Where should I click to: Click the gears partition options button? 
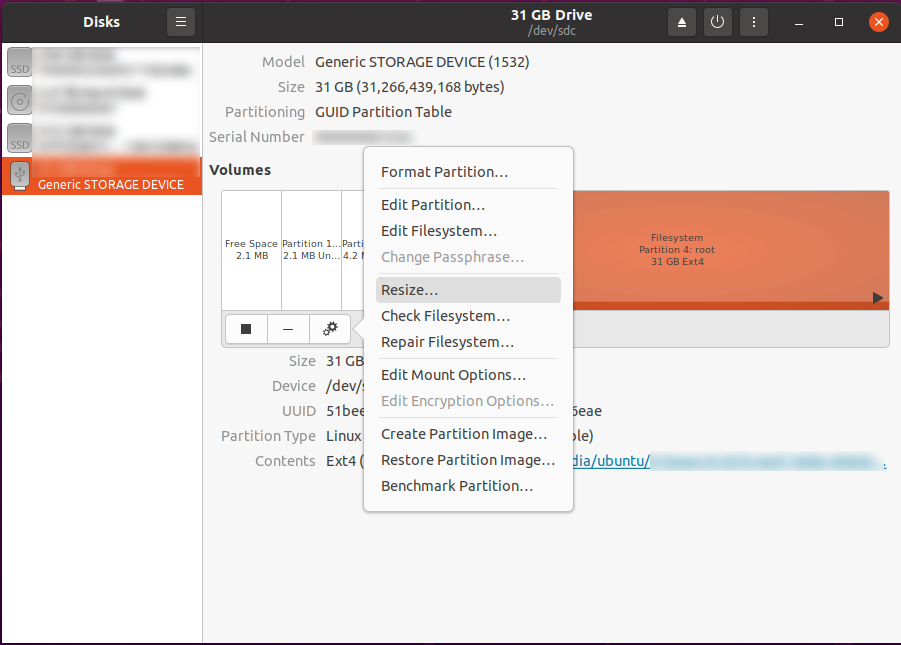click(x=330, y=329)
